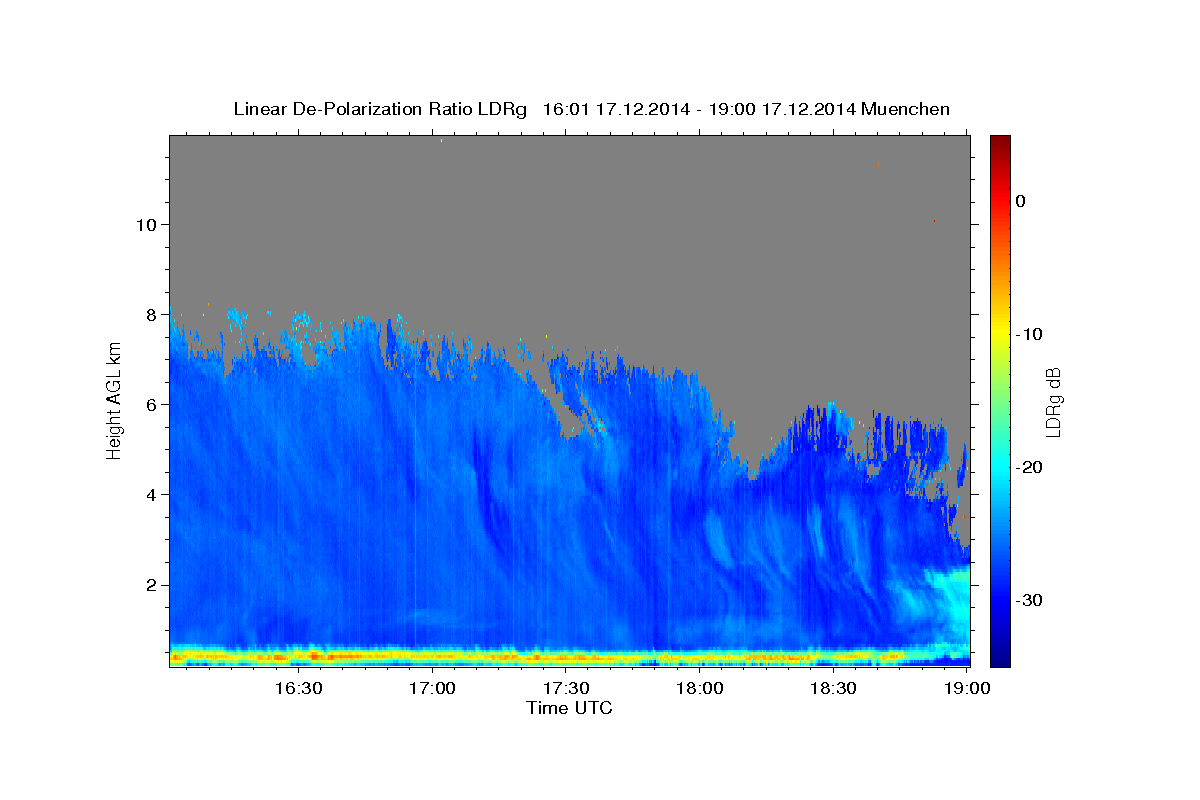Screen dimensions: 1200x800
Task: Click the colorbar value -20
Action: coord(1028,467)
